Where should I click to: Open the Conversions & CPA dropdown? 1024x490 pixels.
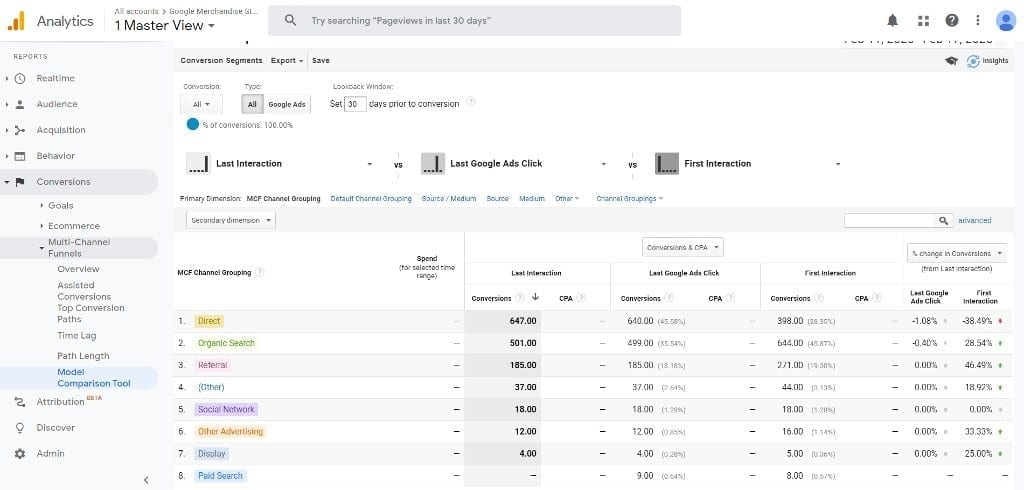click(x=683, y=248)
